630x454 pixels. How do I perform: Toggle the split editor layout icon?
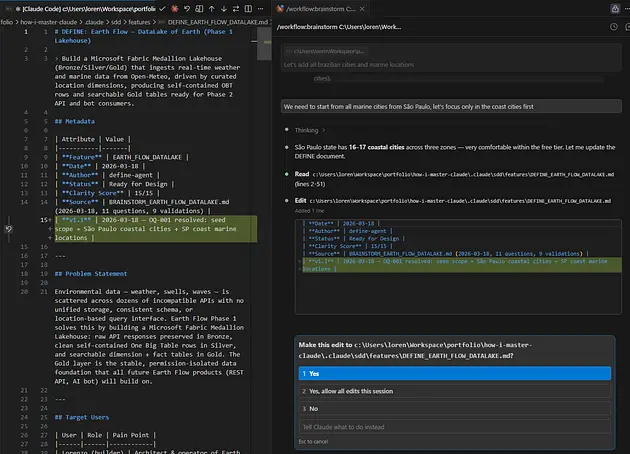click(x=248, y=8)
